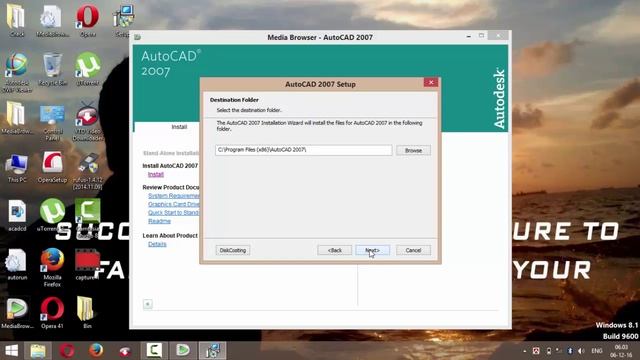Select the Mozilla Firefox desktop icon
Image resolution: width=640 pixels, height=360 pixels.
pyautogui.click(x=52, y=267)
